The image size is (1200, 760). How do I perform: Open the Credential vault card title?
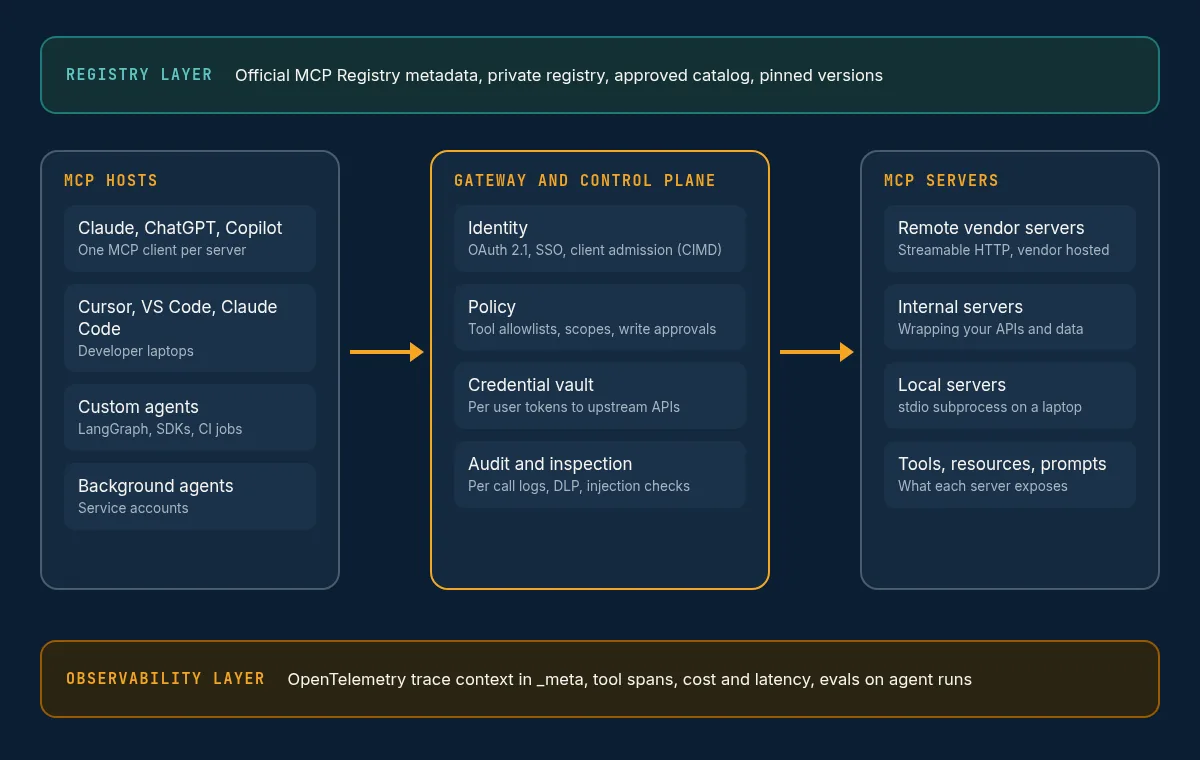[531, 385]
